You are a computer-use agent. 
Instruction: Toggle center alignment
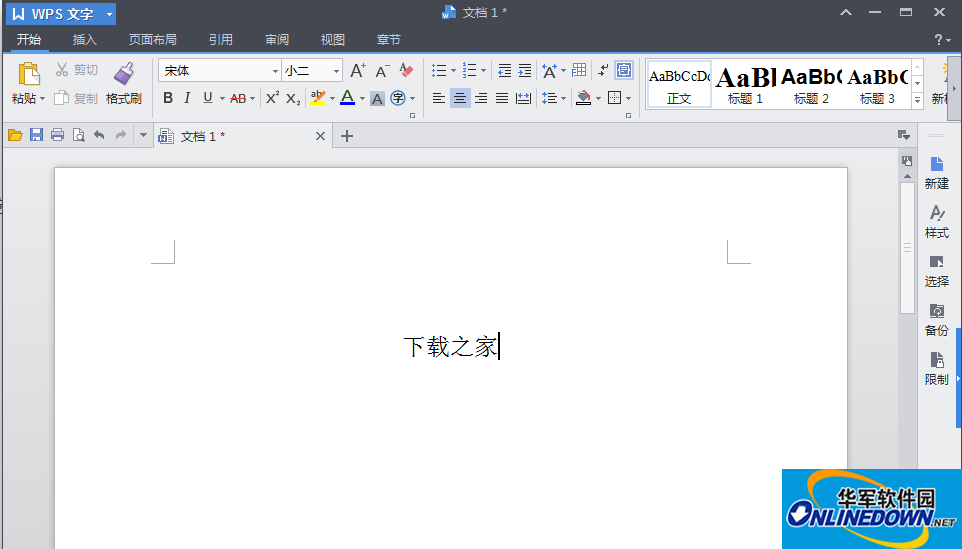point(460,98)
